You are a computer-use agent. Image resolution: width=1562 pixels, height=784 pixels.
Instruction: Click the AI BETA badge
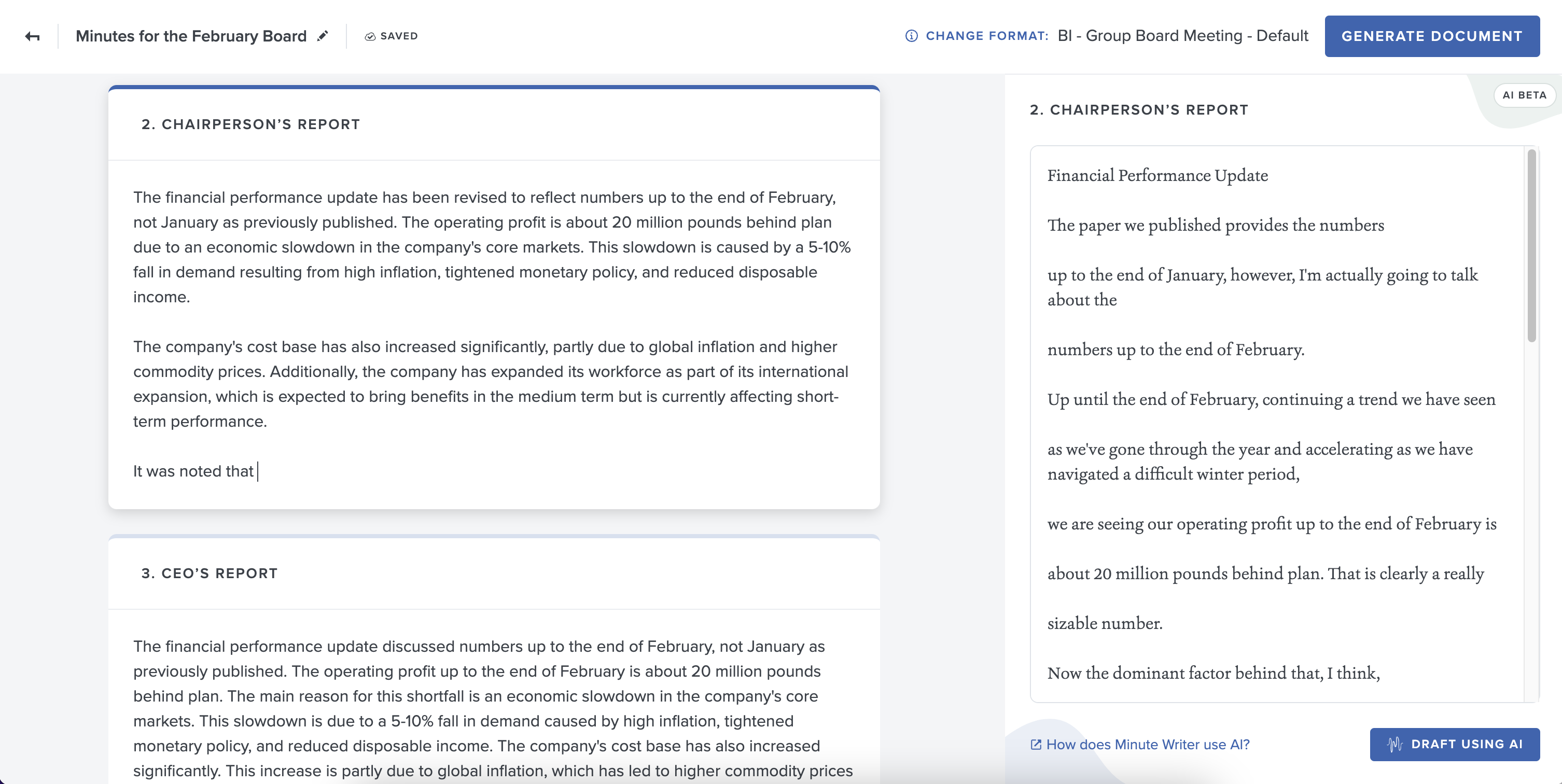click(x=1524, y=95)
